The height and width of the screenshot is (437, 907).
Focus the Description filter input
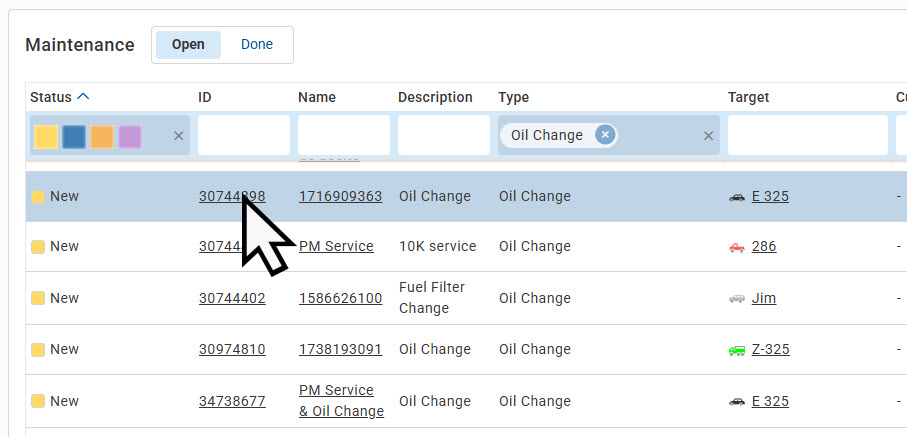point(444,135)
